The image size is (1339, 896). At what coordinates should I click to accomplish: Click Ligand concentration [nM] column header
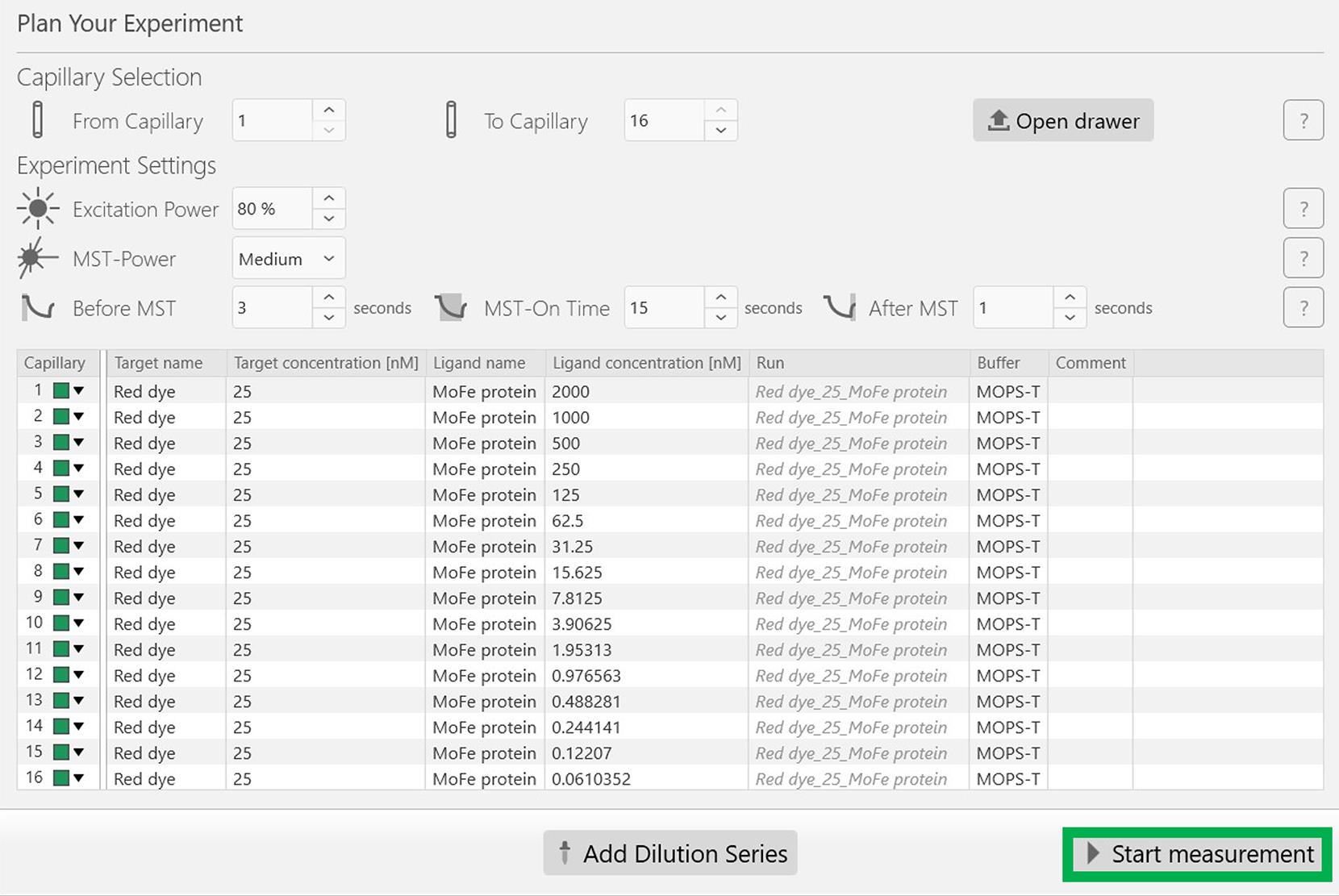point(647,363)
